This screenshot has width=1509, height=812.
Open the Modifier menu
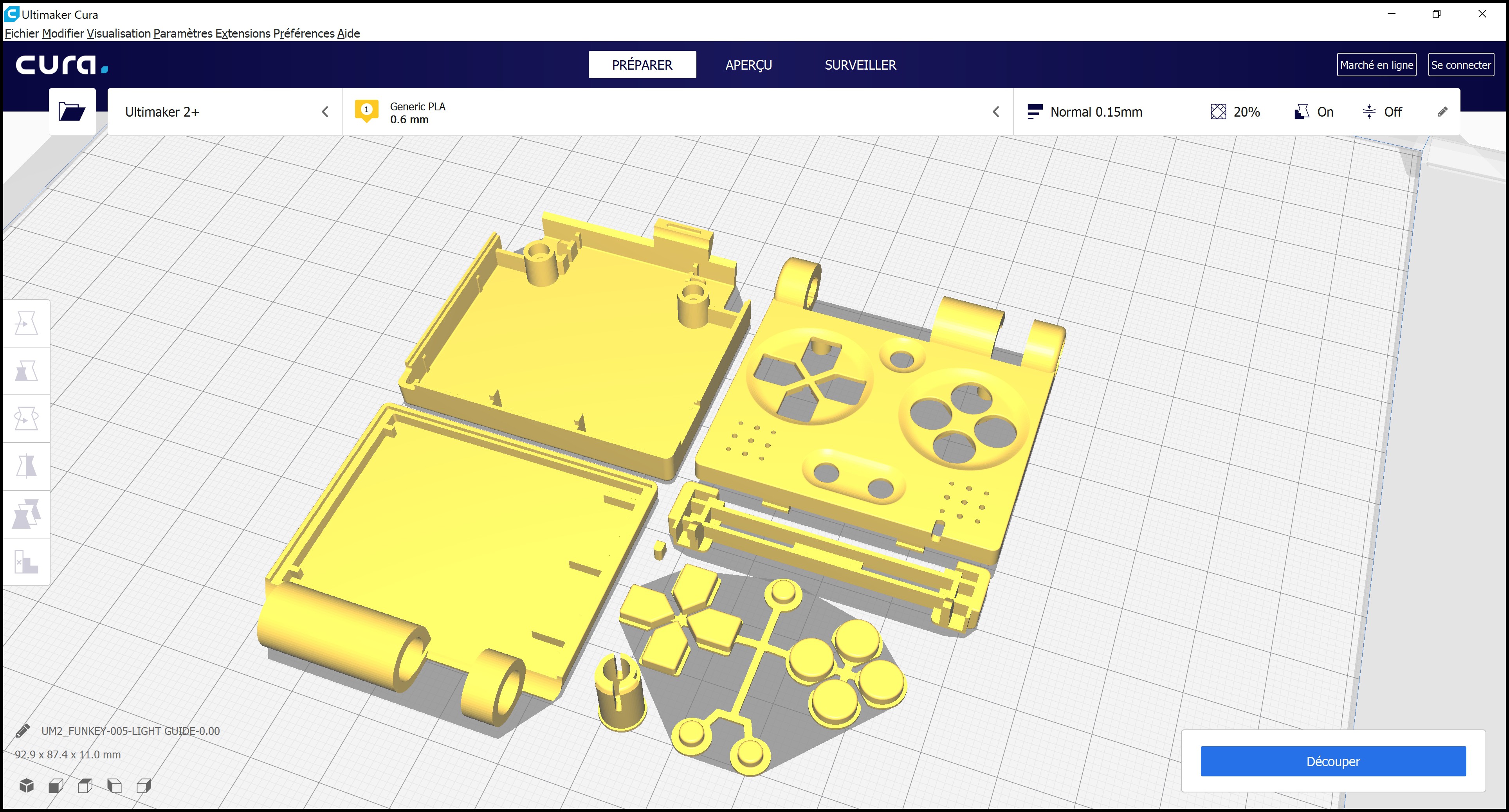(x=63, y=33)
